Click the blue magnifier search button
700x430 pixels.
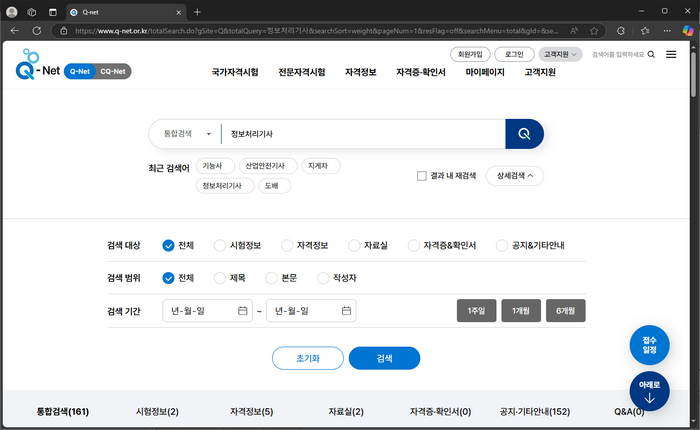coord(524,134)
